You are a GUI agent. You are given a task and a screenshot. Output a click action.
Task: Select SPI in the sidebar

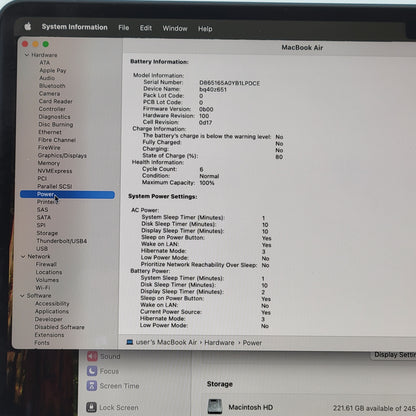(41, 225)
